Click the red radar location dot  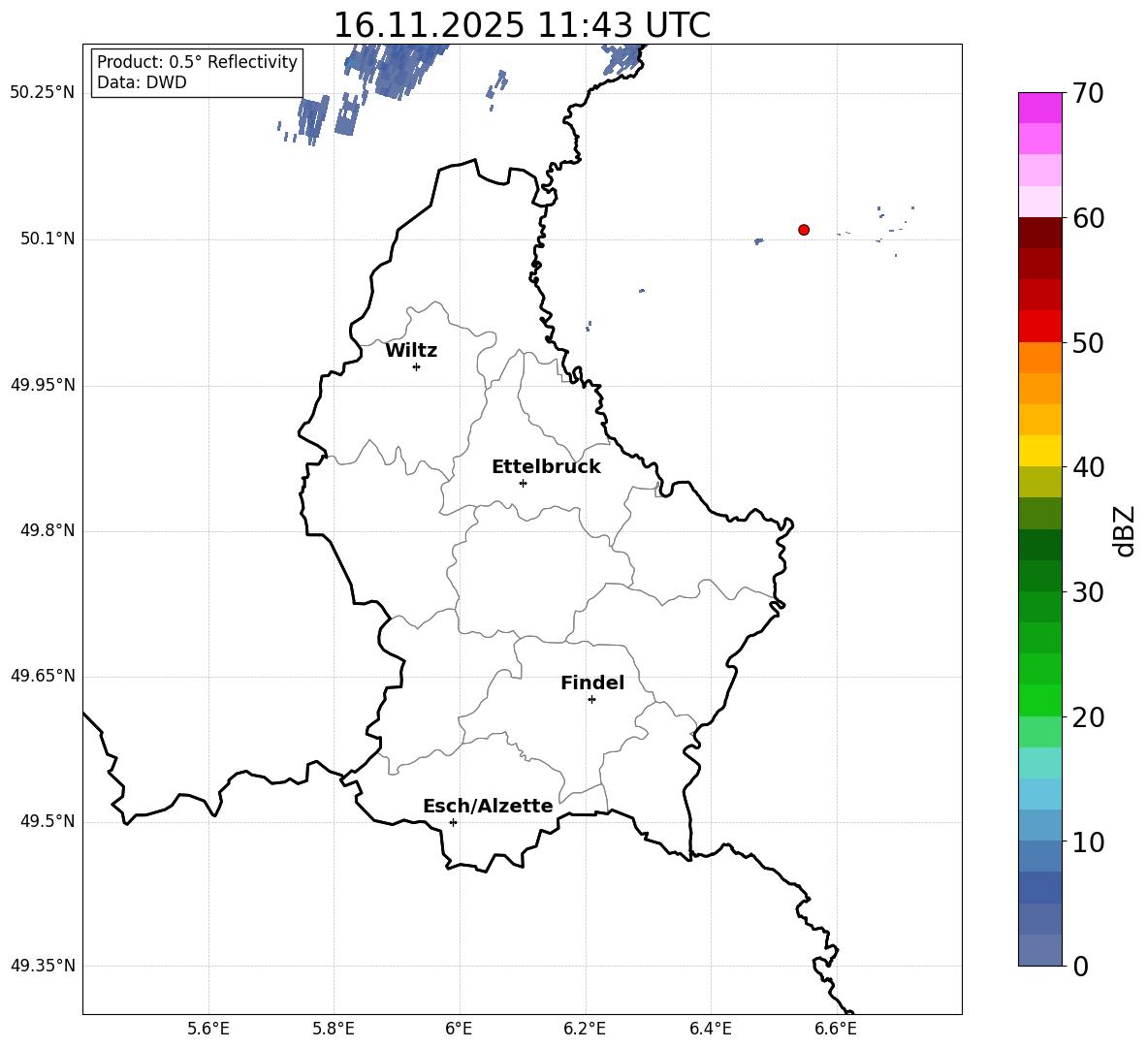point(804,230)
